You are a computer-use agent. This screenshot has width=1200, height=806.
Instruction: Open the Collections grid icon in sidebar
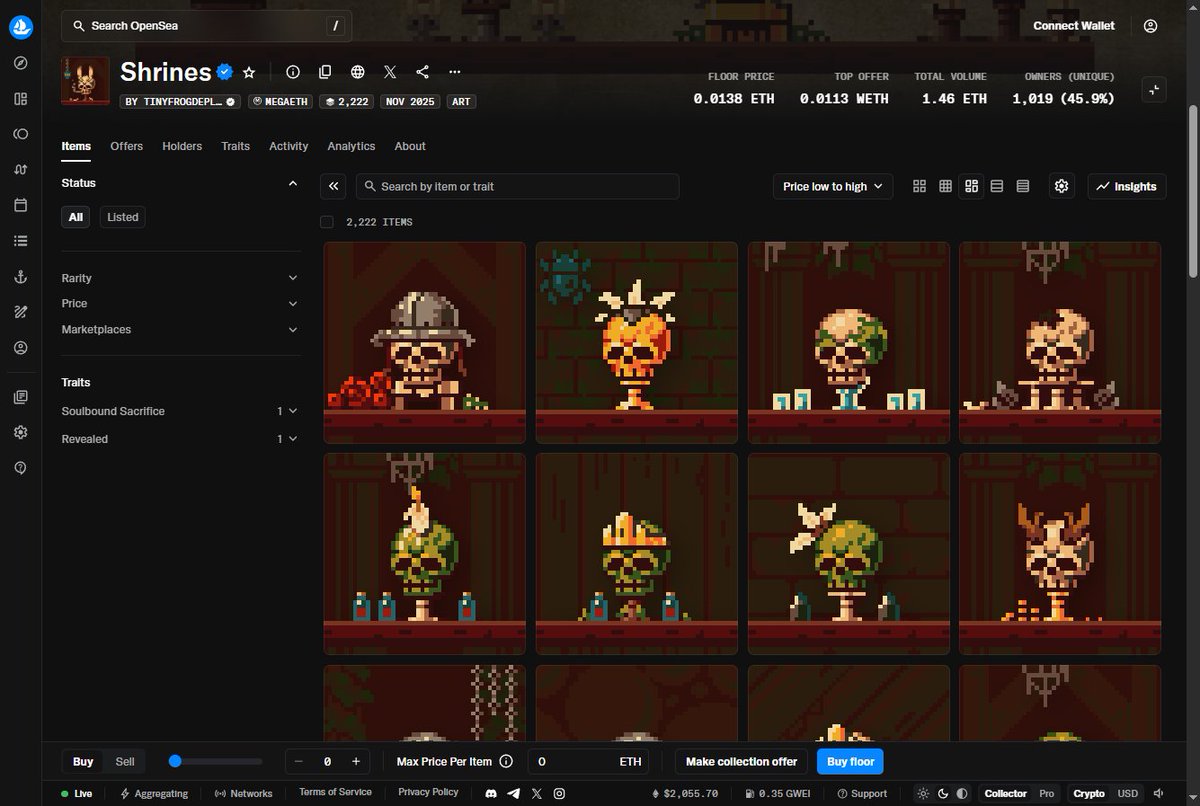tap(21, 98)
